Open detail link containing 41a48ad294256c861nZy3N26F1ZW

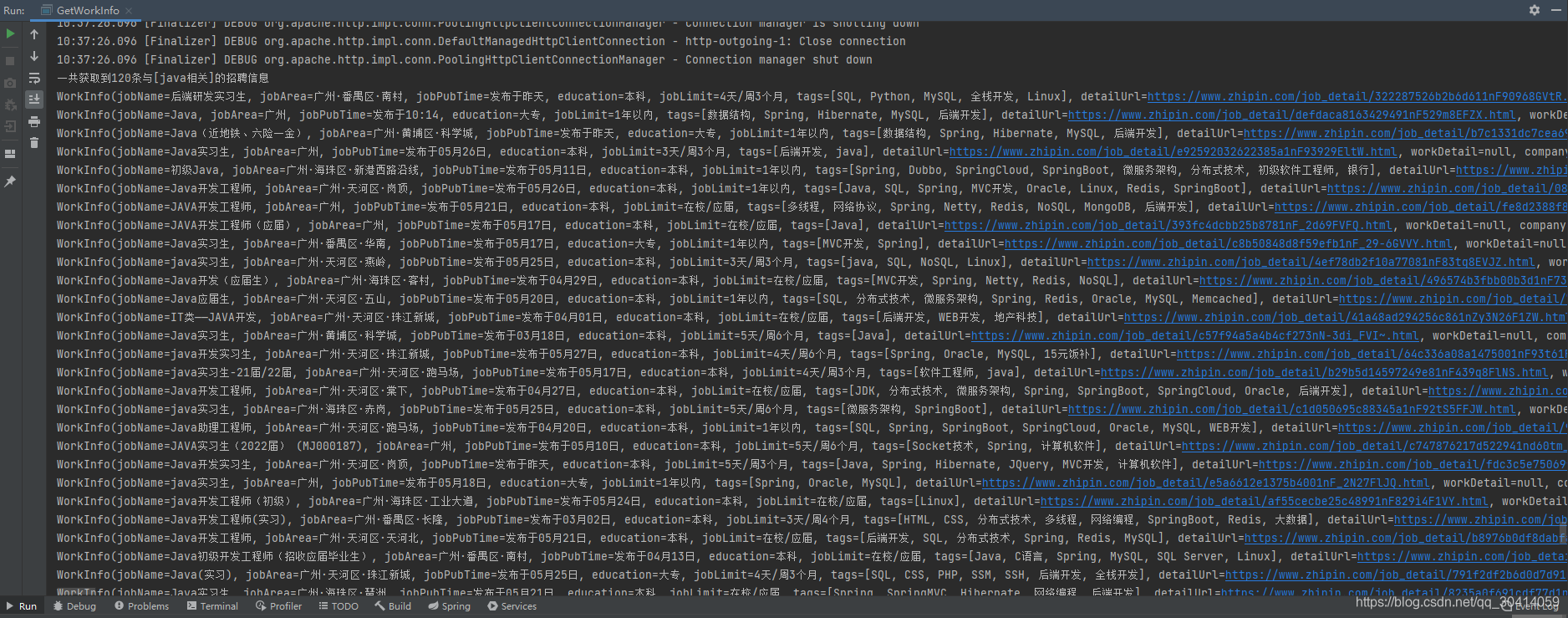click(x=1346, y=318)
